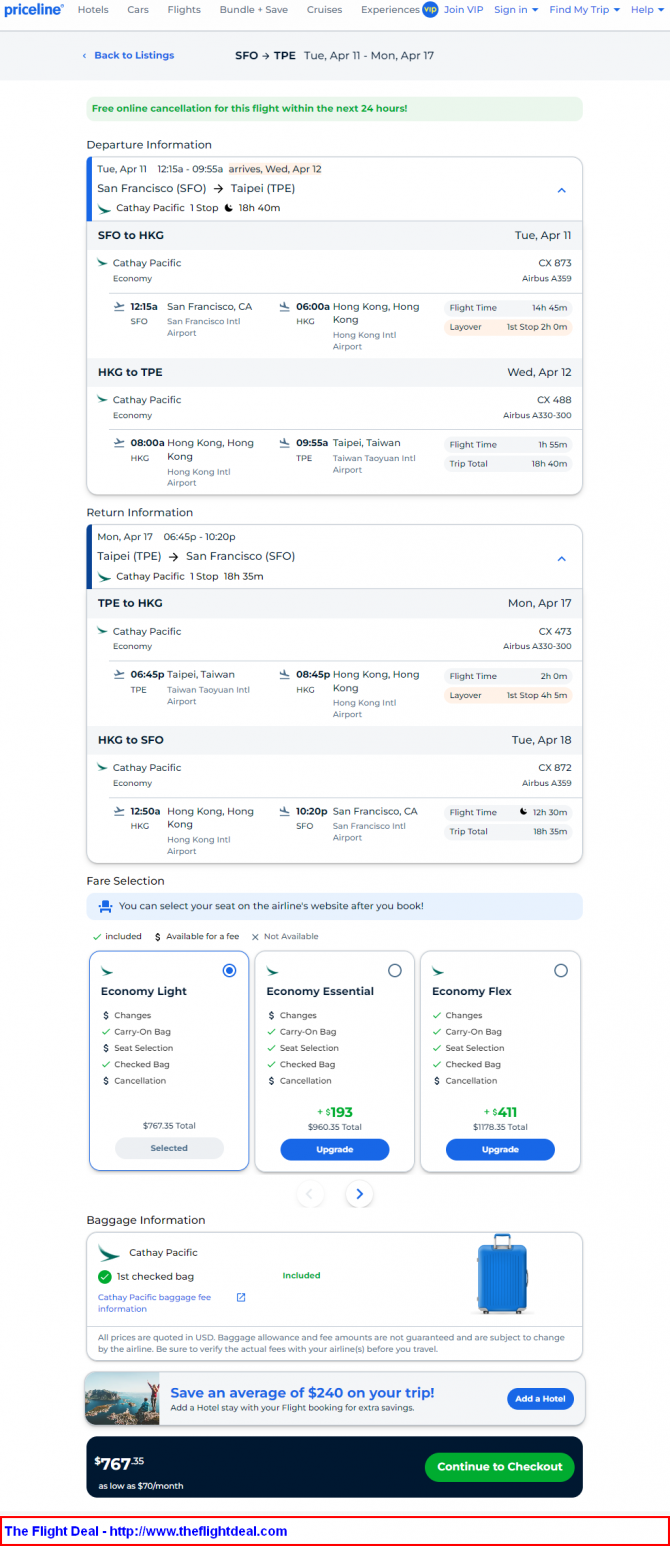The image size is (670, 1546).
Task: Show next fare options with right arrow
Action: [x=360, y=1194]
